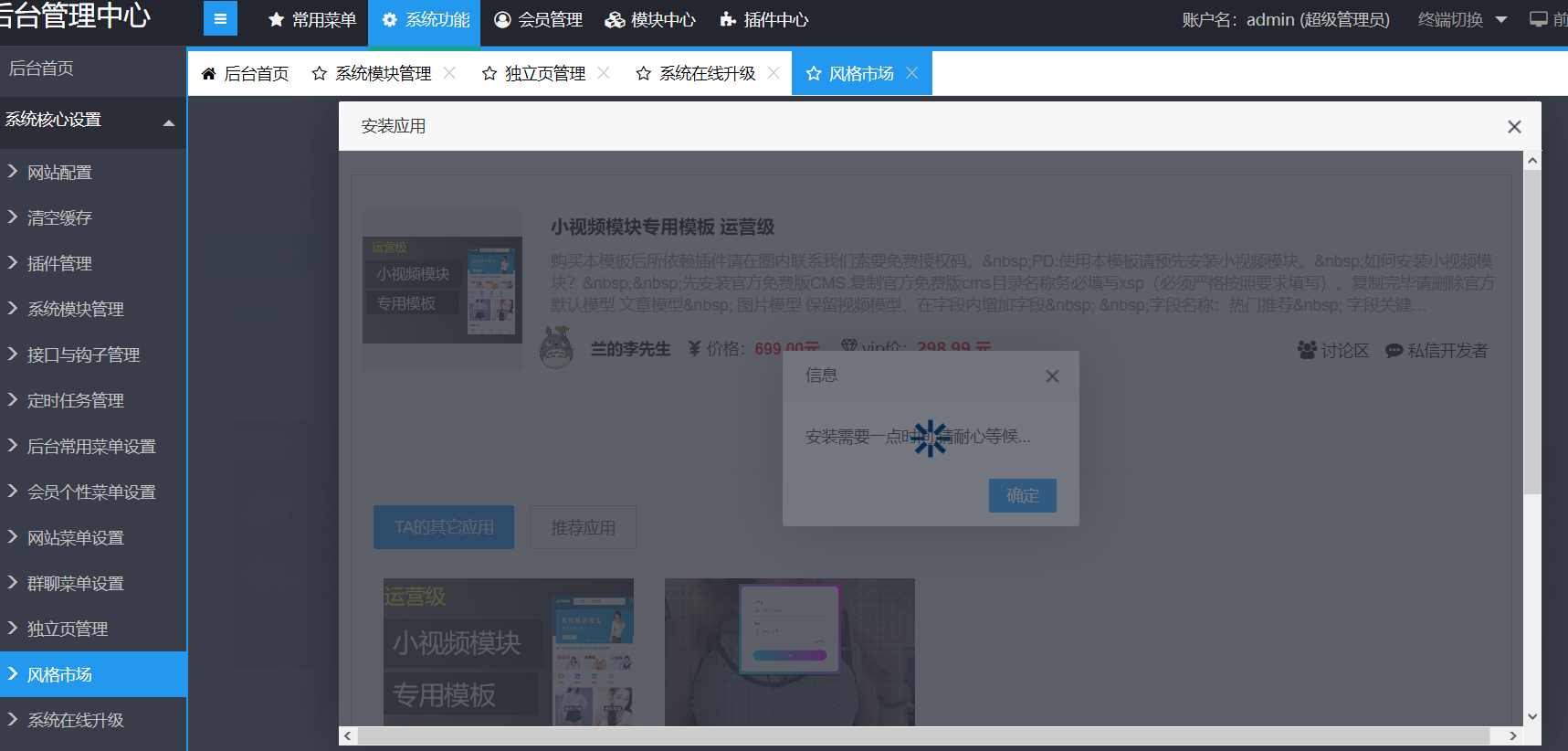
Task: Open the 会员管理 top menu
Action: click(538, 20)
